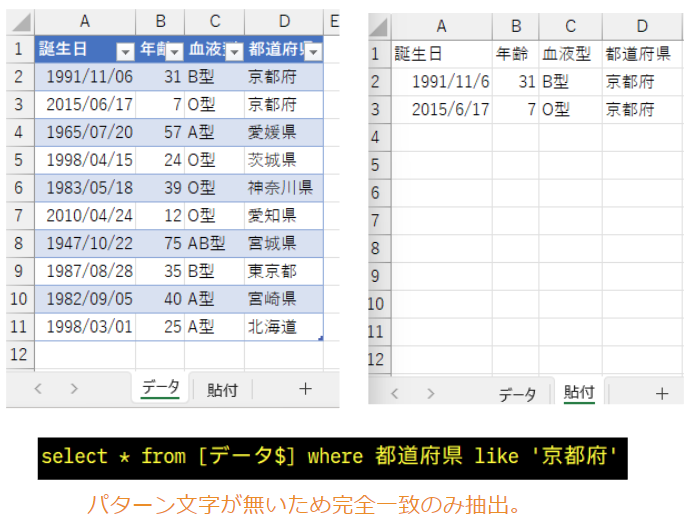
Task: Click next sheet arrow in left workbook
Action: coord(74,388)
